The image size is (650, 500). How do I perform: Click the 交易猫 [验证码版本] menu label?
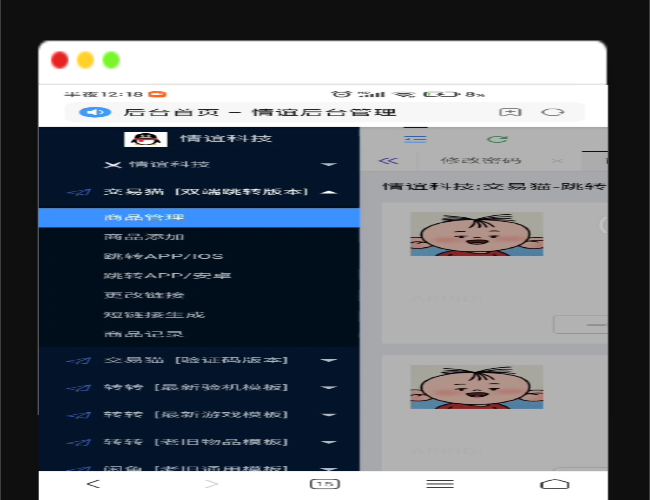click(x=196, y=360)
